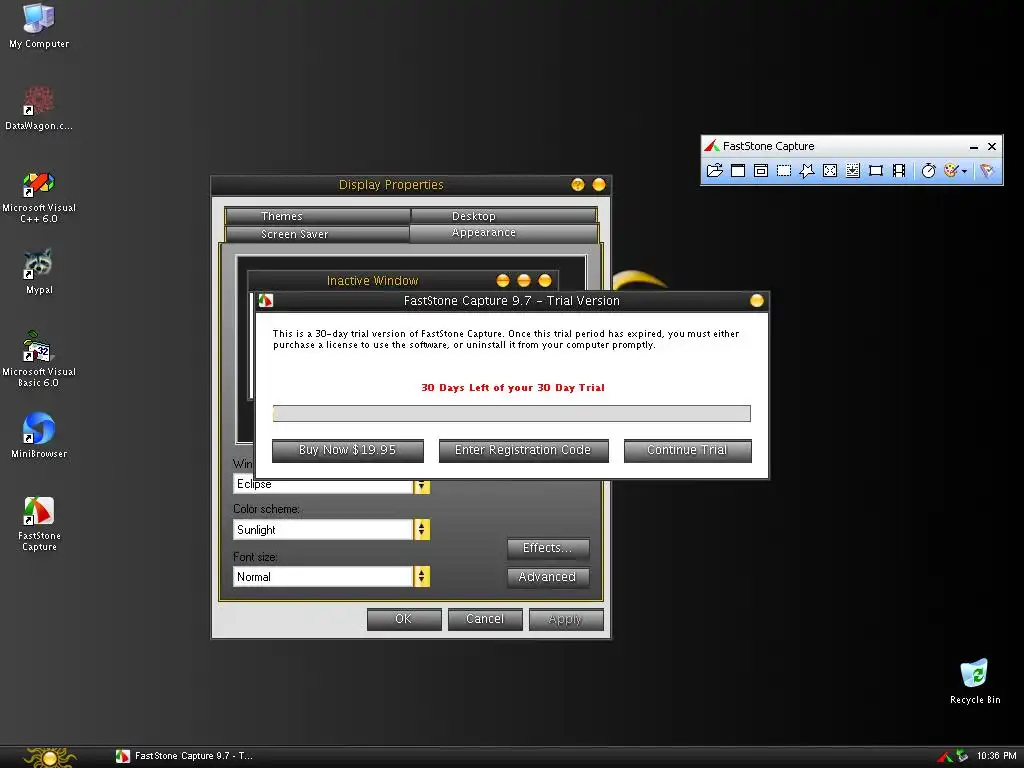Select Capture Freehand Region star tool
Viewport: 1024px width, 768px height.
pos(807,170)
